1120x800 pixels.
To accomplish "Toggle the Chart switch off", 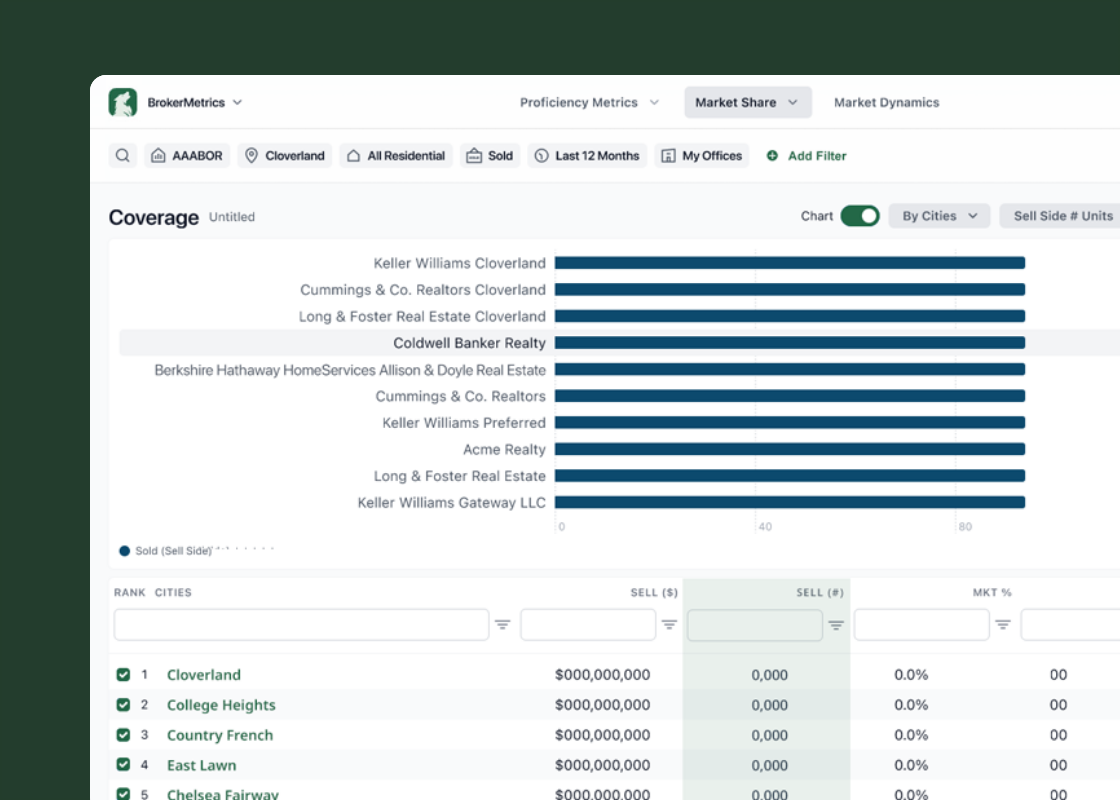I will click(x=860, y=216).
